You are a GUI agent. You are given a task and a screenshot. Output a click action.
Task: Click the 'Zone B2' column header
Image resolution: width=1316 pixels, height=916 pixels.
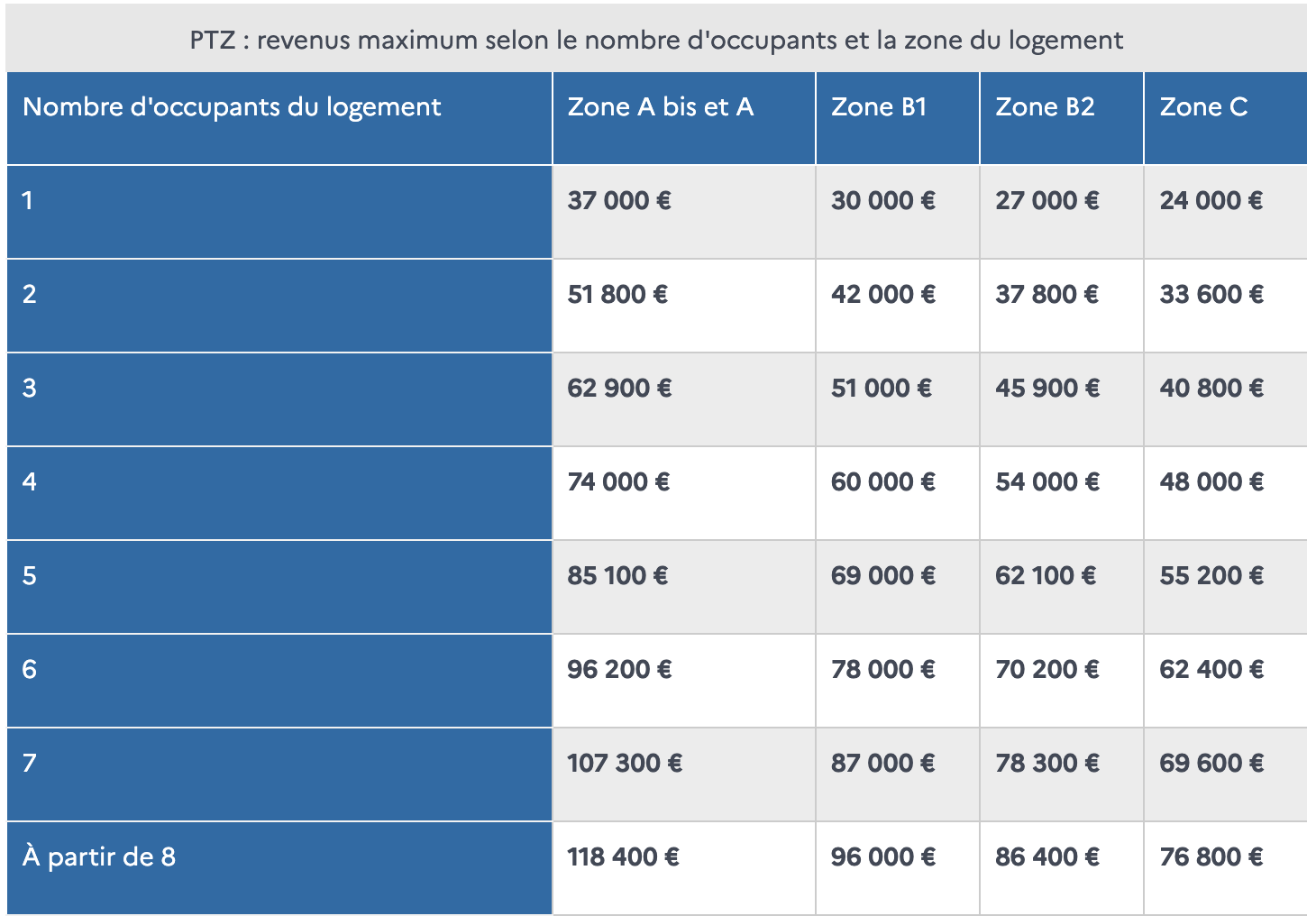tap(1062, 118)
